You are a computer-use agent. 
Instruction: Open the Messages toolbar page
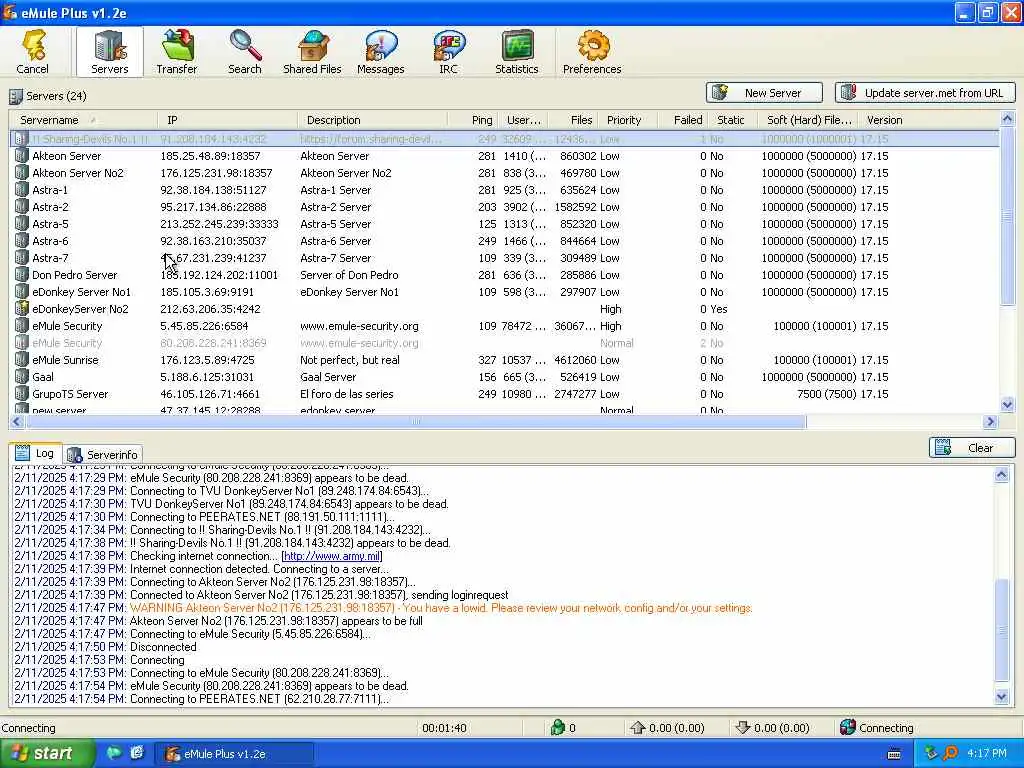[x=381, y=52]
